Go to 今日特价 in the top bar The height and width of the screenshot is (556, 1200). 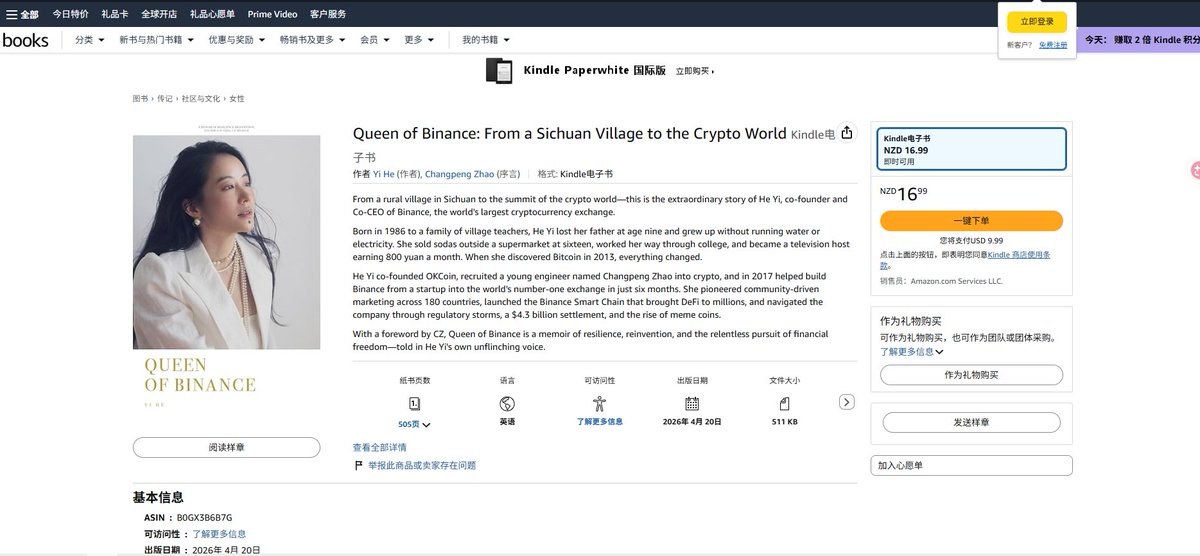(x=70, y=14)
